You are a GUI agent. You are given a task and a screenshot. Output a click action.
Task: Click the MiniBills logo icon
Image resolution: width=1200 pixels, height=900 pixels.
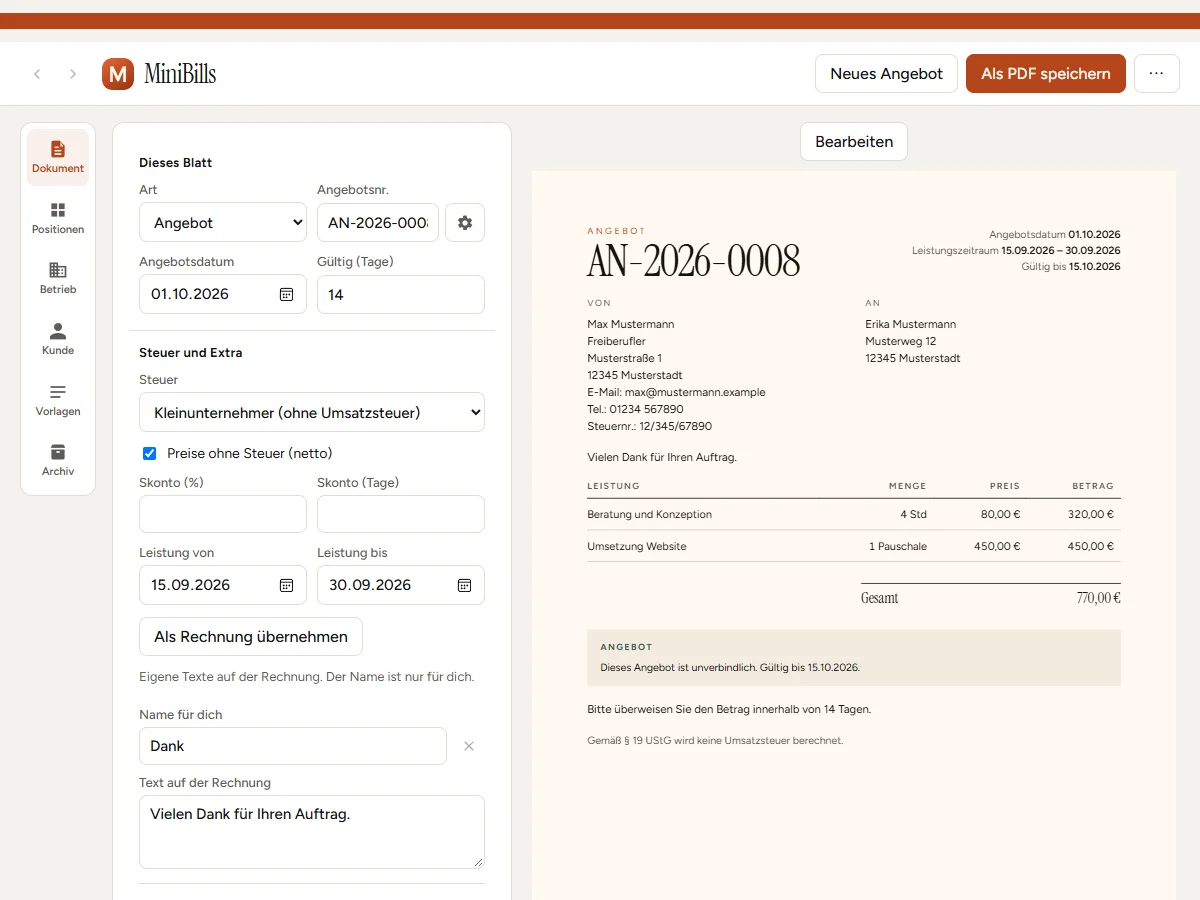(x=118, y=74)
